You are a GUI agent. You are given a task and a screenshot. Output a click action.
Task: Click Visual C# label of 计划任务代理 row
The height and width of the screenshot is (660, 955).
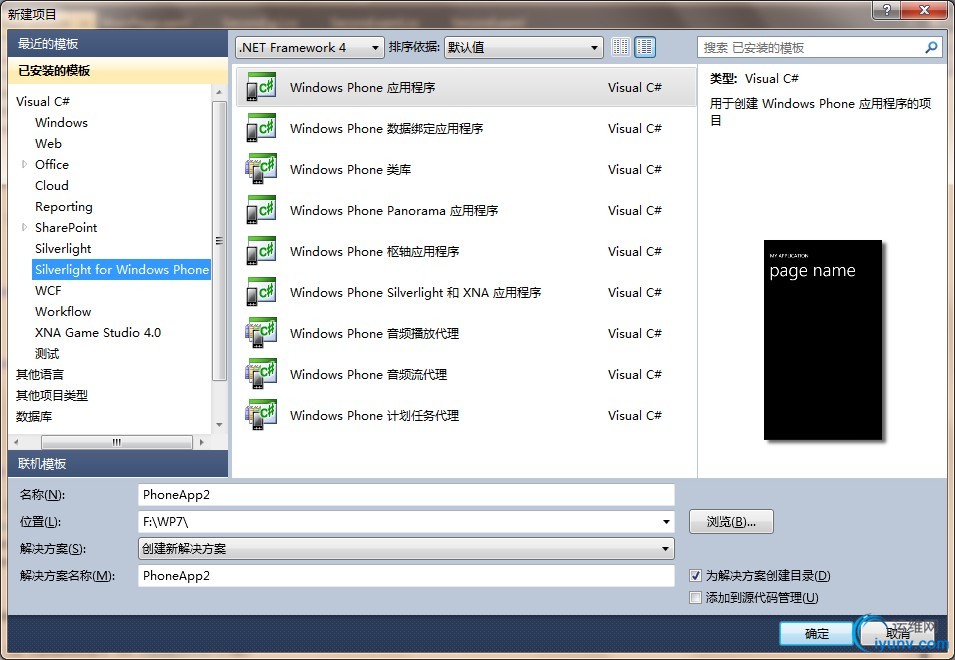point(635,415)
